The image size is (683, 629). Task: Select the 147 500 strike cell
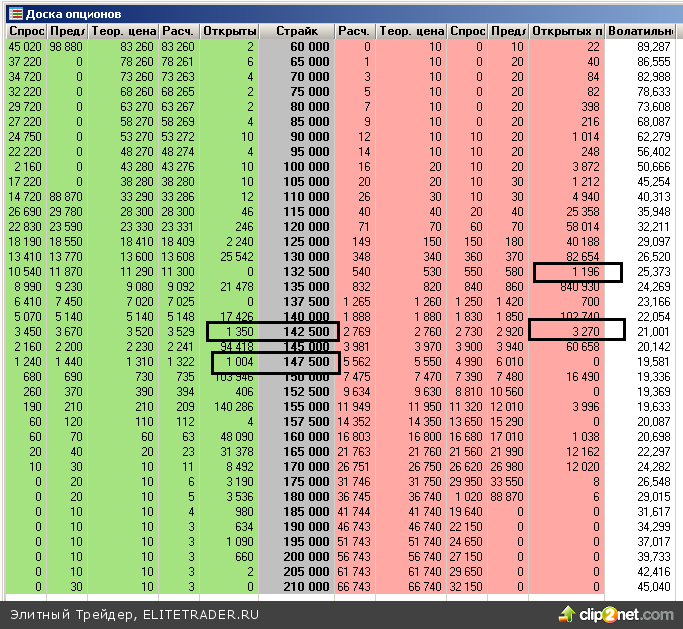pyautogui.click(x=297, y=361)
